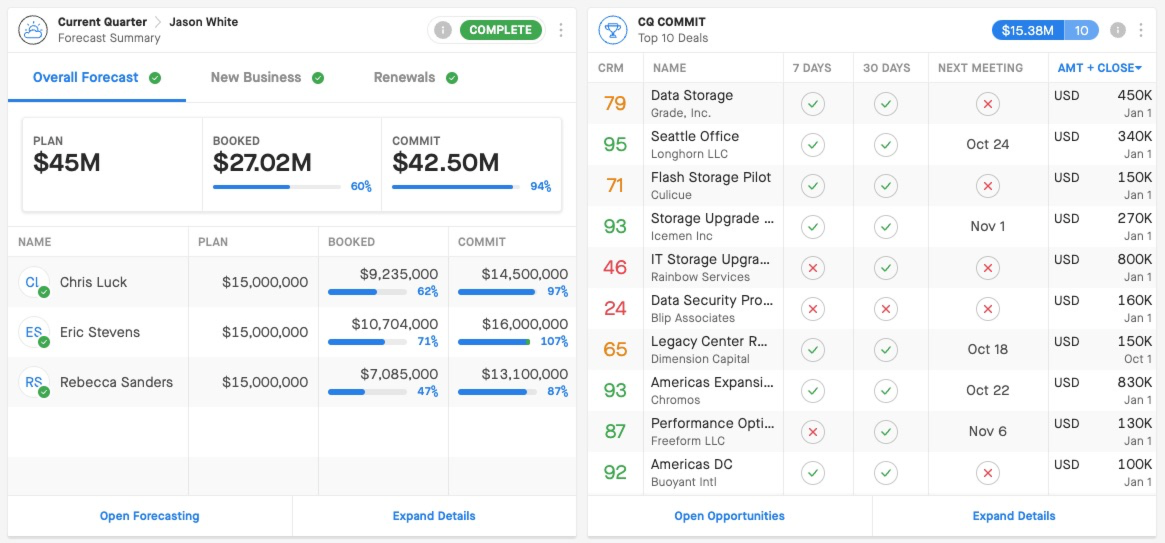Click Eric Stevens' avatar icon
The height and width of the screenshot is (543, 1165).
33,332
